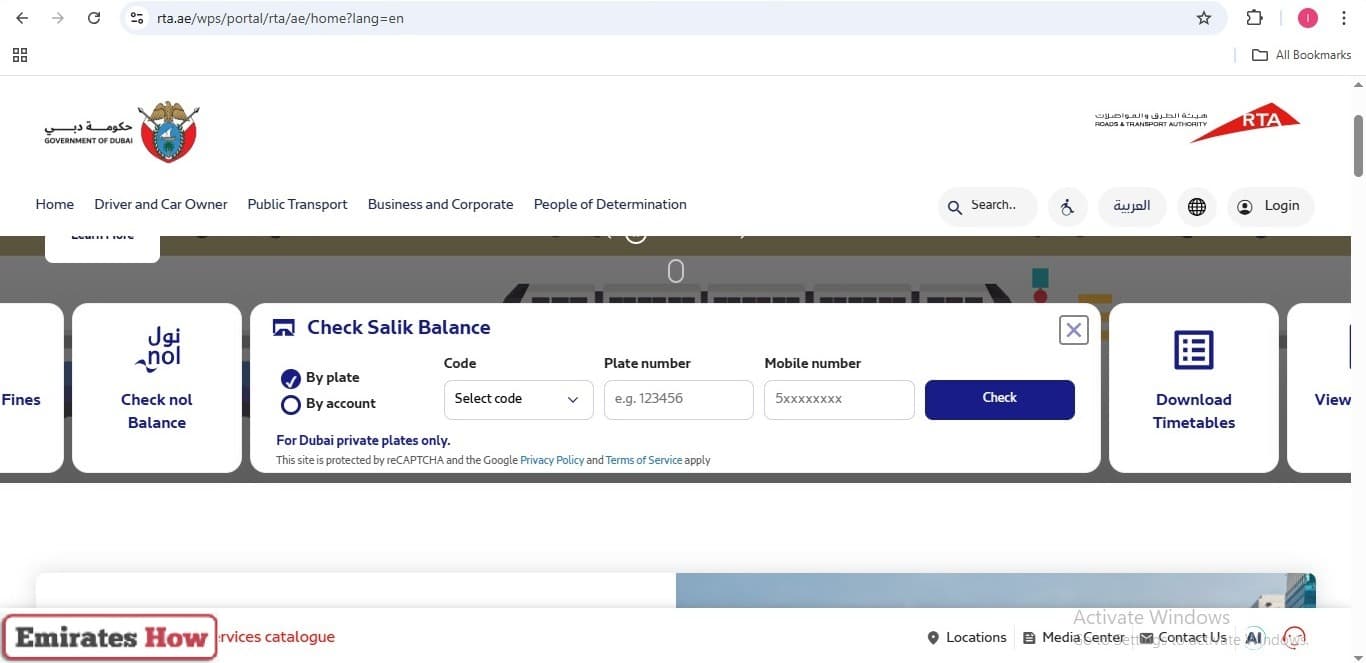The image size is (1366, 663).
Task: Click the Search box in header
Action: click(988, 206)
